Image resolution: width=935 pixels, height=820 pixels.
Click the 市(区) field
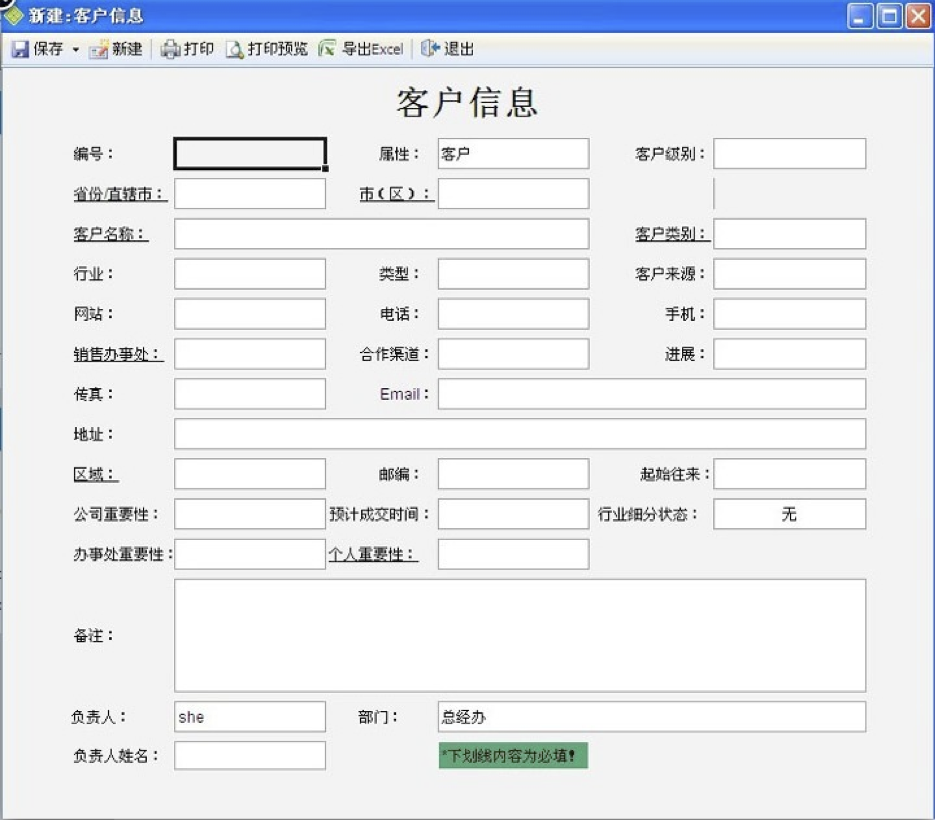click(513, 194)
